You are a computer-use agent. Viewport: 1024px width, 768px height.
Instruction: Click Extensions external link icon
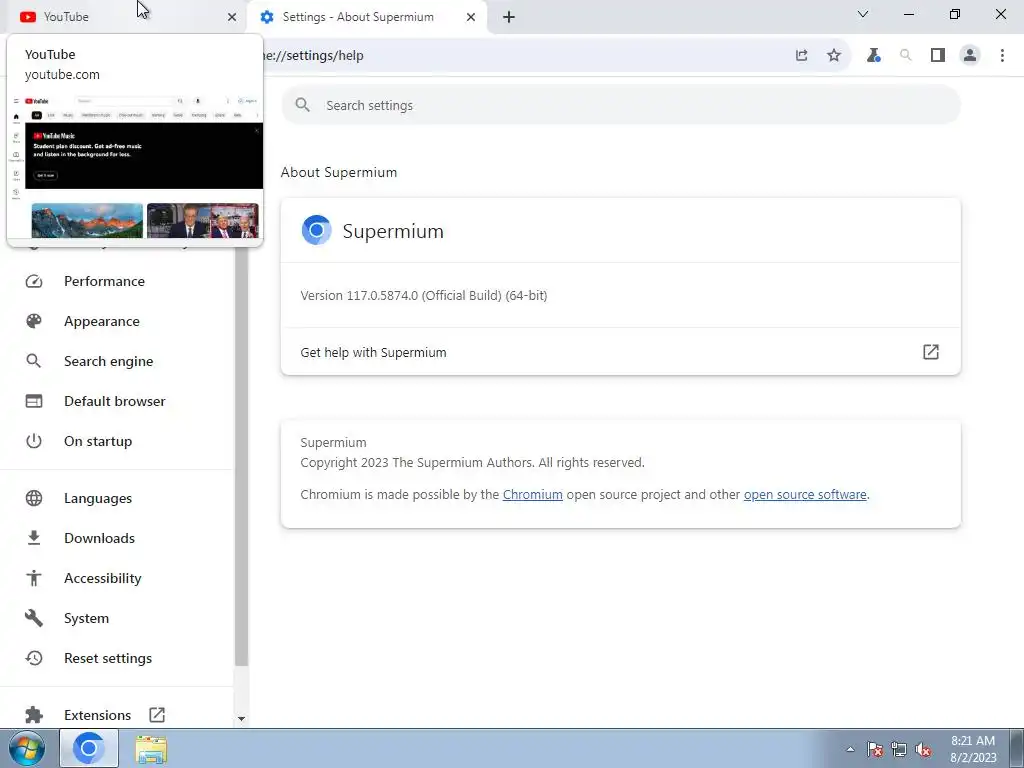click(157, 715)
